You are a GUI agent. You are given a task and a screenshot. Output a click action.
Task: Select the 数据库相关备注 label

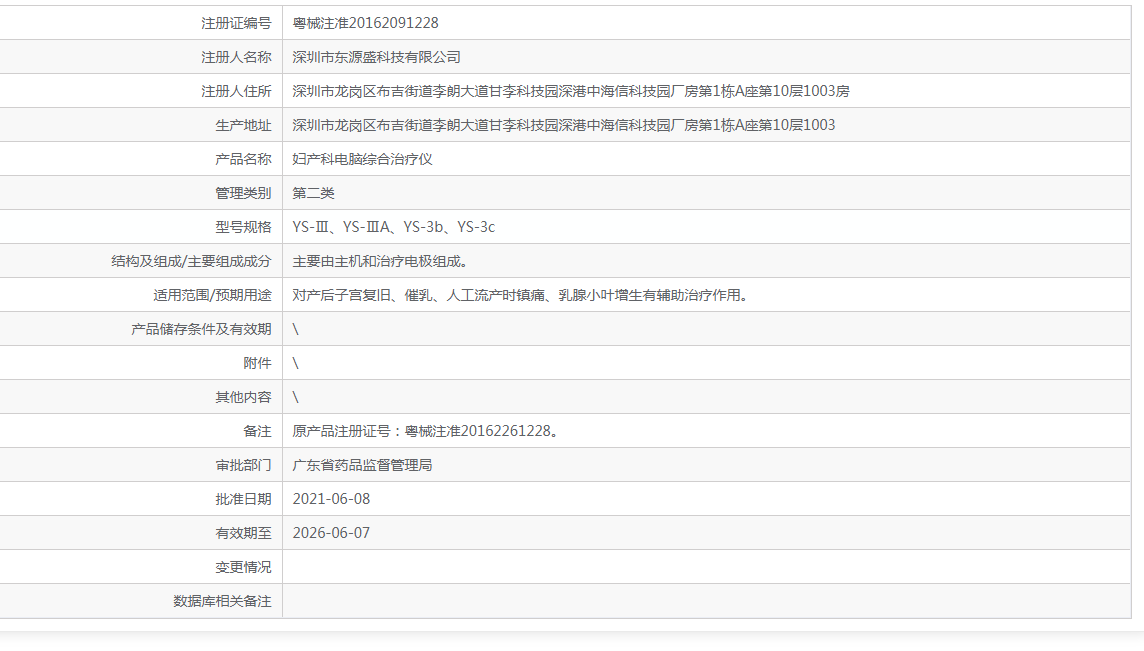click(222, 601)
